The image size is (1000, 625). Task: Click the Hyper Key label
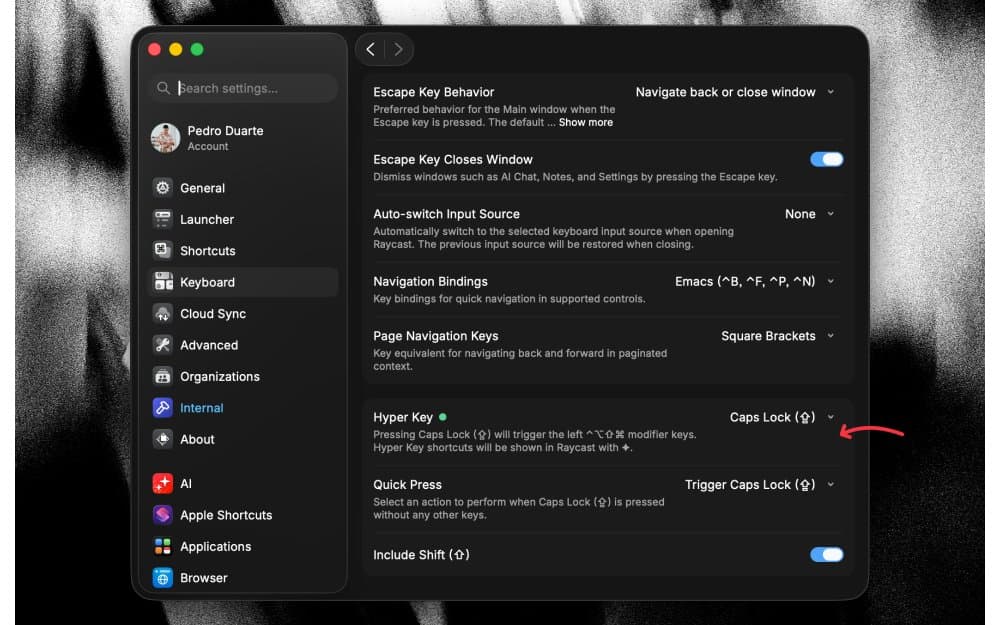pyautogui.click(x=403, y=417)
